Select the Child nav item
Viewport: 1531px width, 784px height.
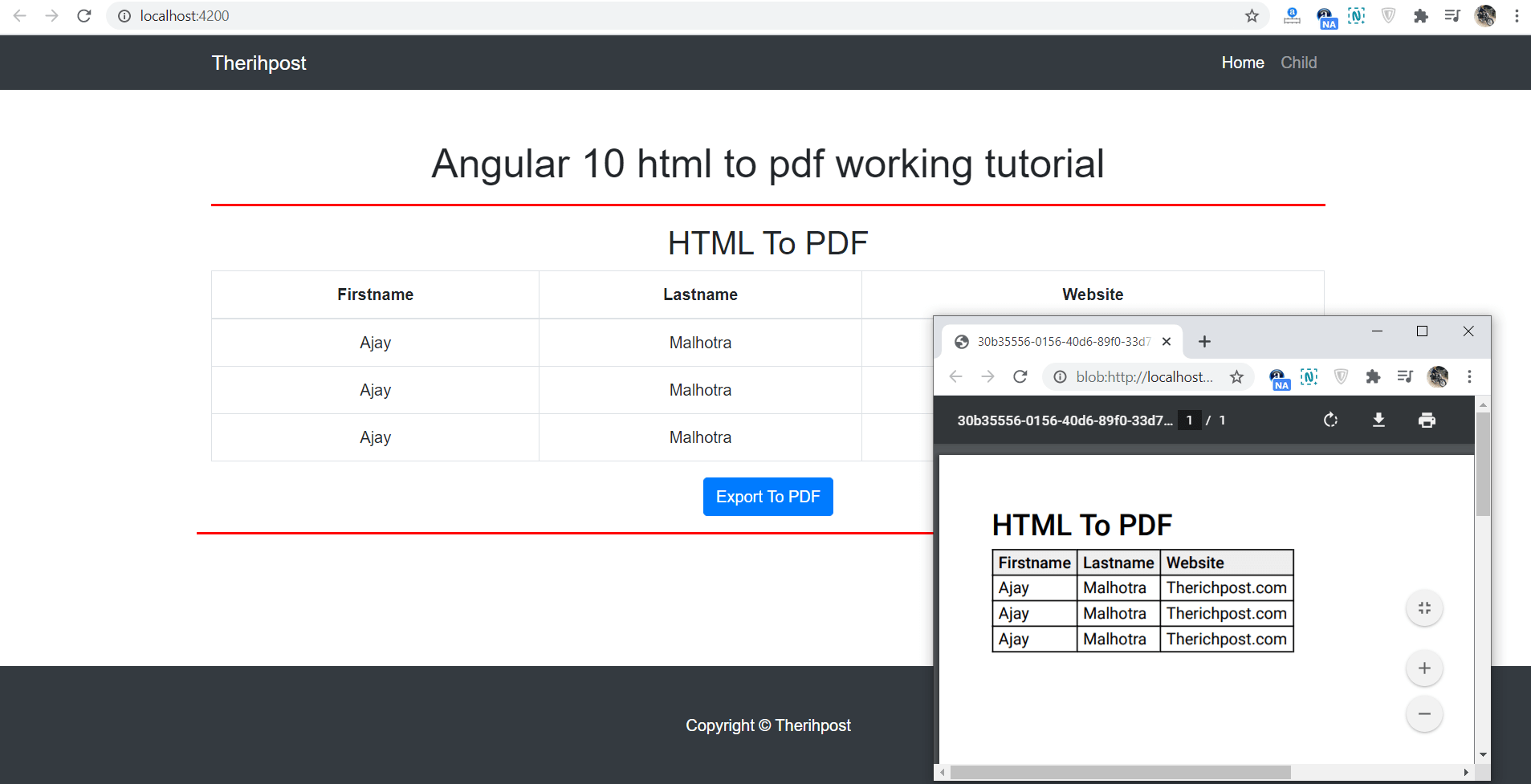1298,62
